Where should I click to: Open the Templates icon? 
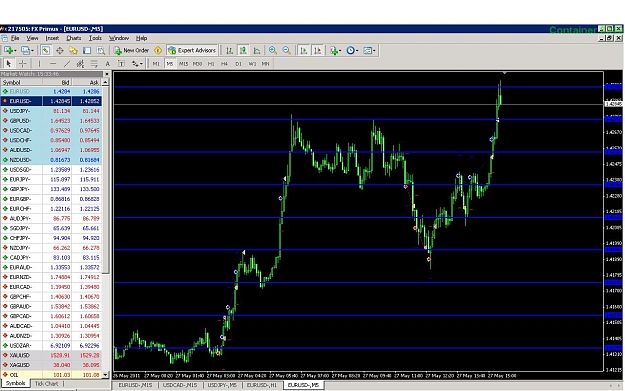point(368,50)
